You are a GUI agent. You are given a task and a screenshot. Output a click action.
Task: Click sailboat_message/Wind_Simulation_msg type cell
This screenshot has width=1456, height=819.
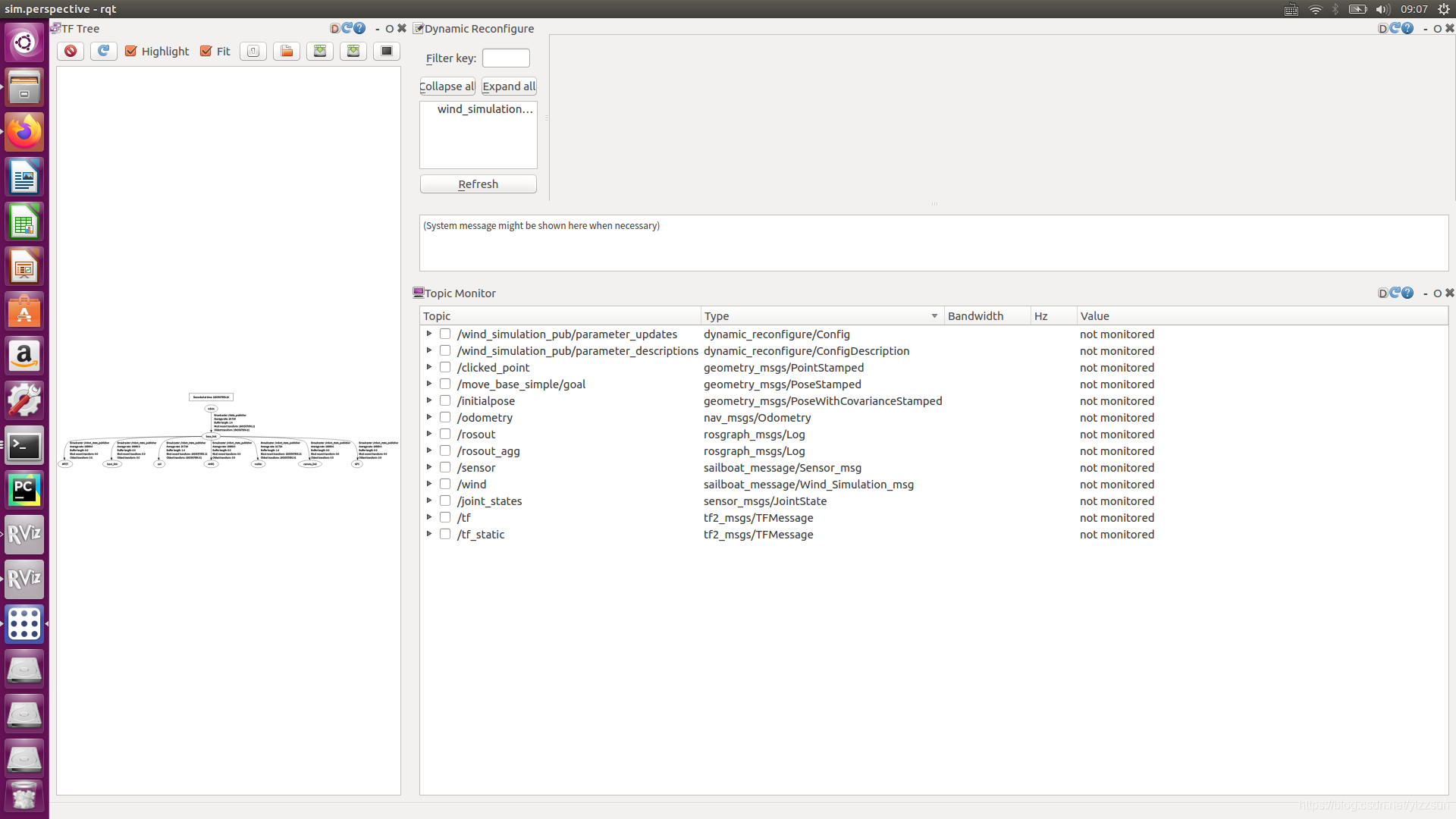(808, 484)
